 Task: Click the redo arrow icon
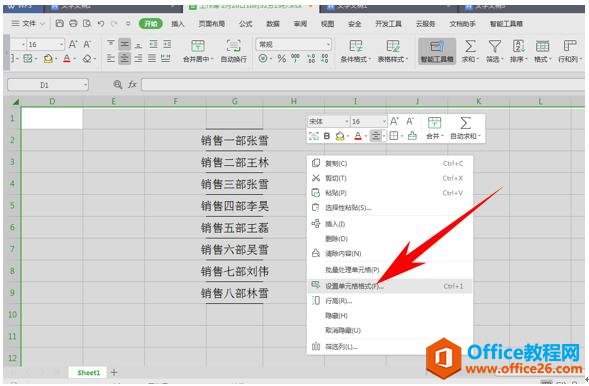pos(114,24)
